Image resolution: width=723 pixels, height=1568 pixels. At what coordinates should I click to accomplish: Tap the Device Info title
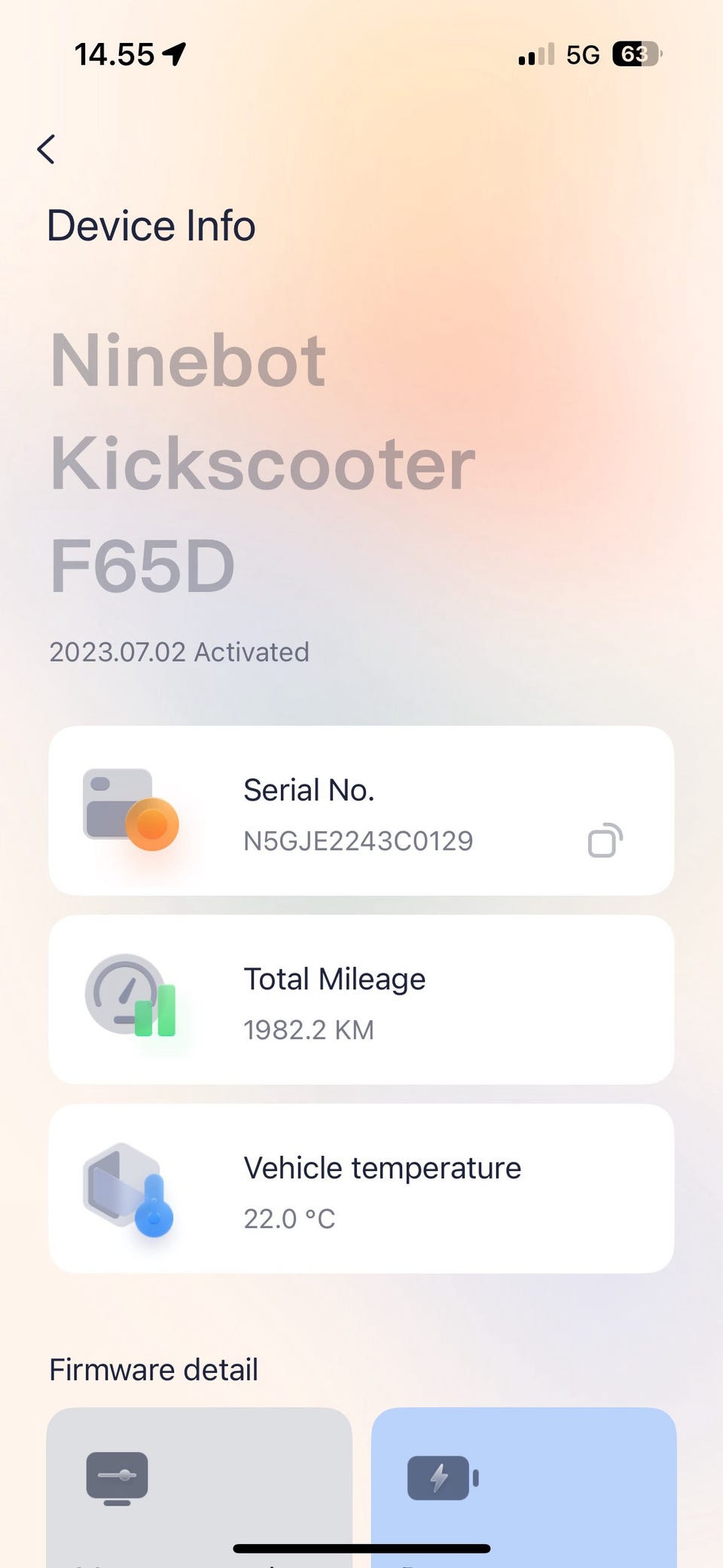coord(151,226)
